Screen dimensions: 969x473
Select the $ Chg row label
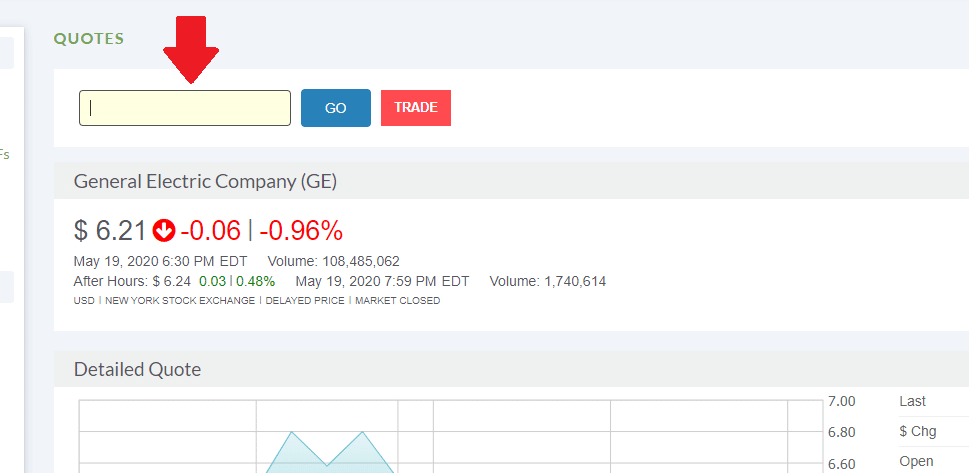918,432
